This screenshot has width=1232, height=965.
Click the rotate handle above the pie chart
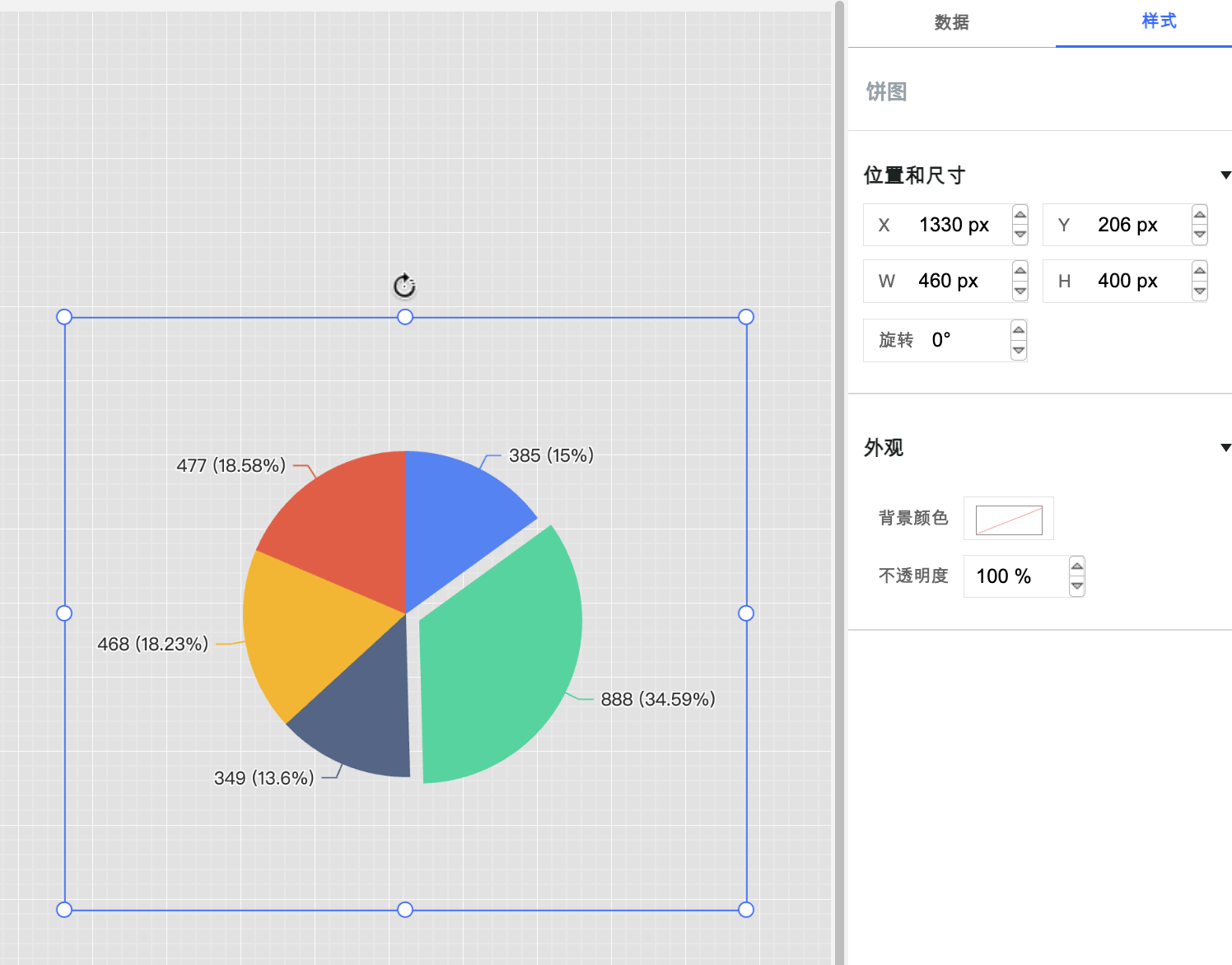pos(404,286)
